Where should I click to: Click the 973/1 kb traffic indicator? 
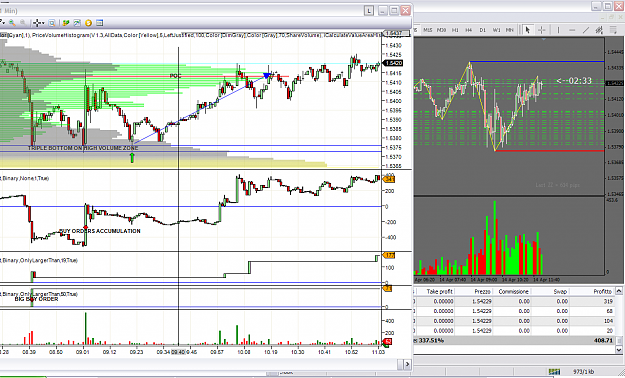click(584, 372)
